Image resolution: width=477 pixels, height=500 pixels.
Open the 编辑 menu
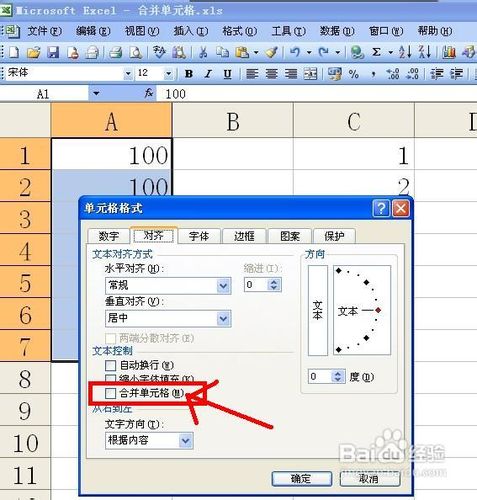pyautogui.click(x=93, y=31)
